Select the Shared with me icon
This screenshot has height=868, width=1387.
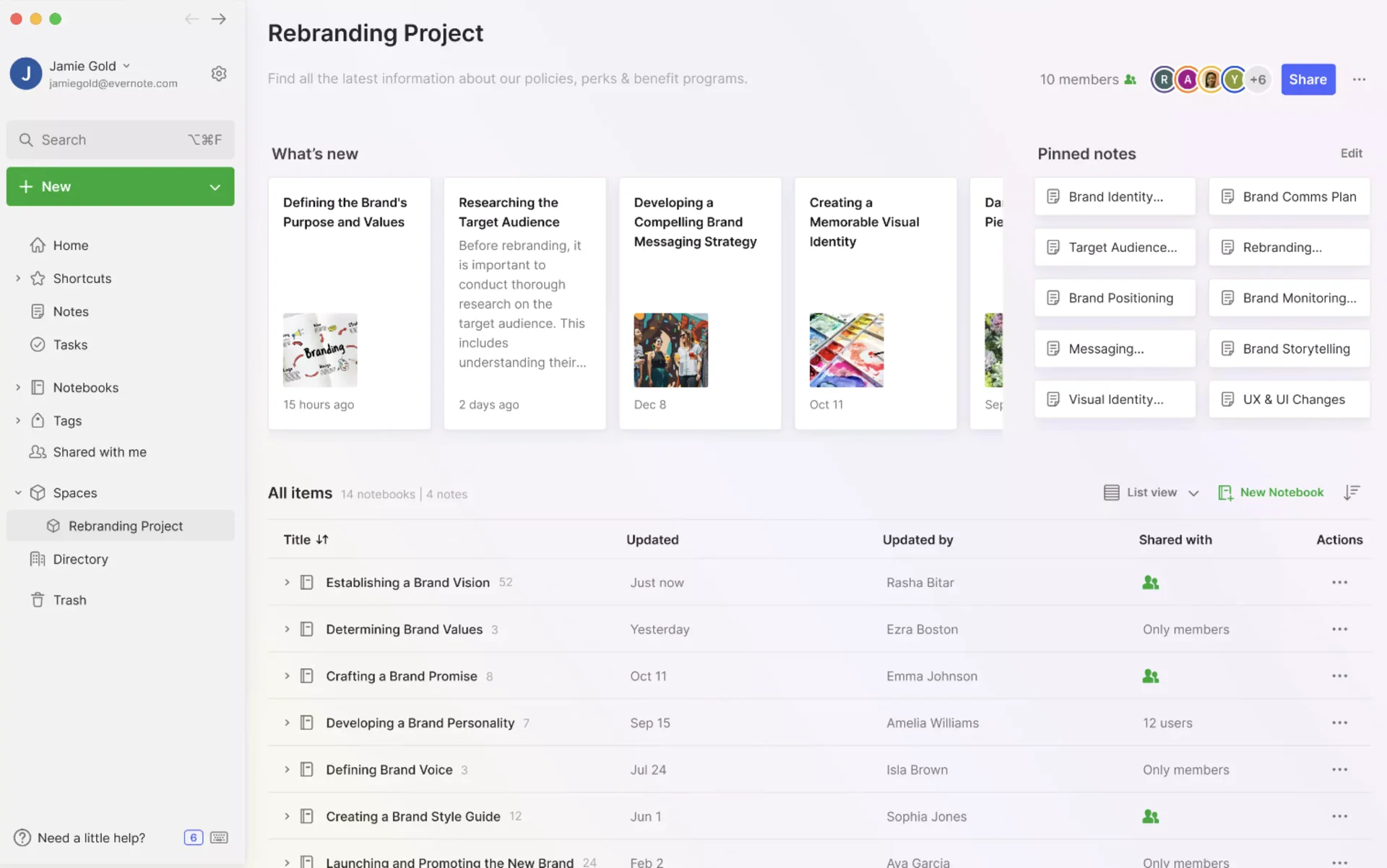tap(38, 452)
